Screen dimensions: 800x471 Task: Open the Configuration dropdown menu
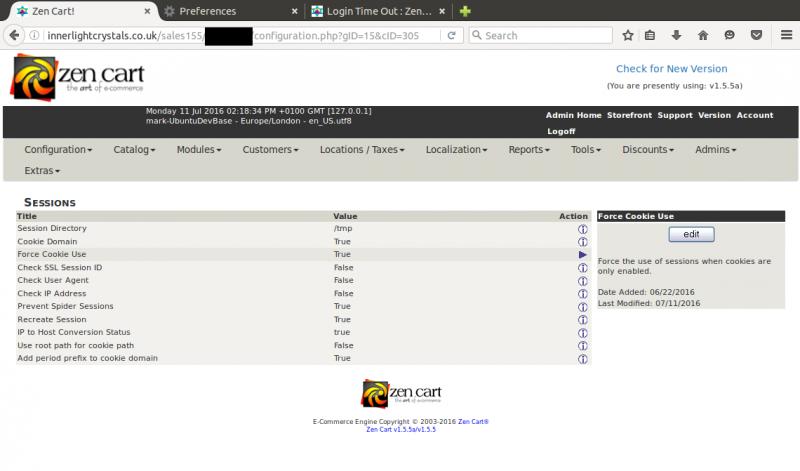click(x=58, y=150)
